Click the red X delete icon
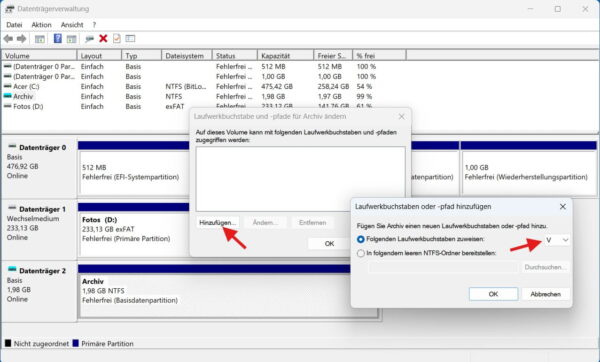 [103, 38]
